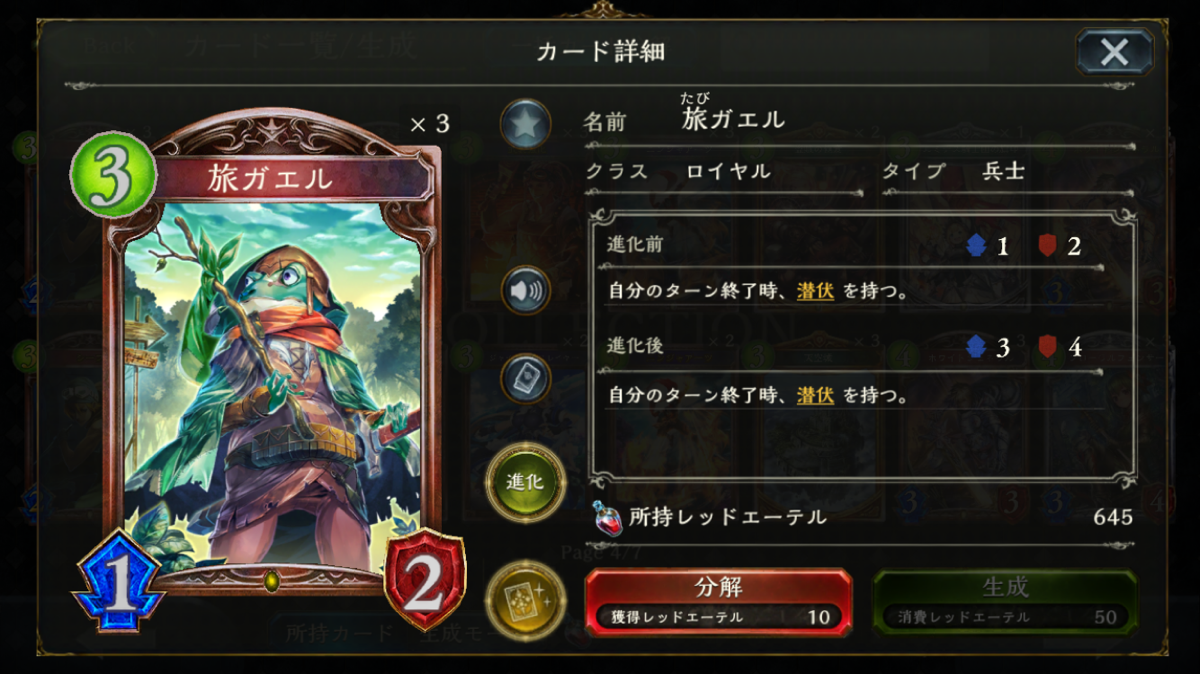Click the red ether potion icon

pos(606,517)
